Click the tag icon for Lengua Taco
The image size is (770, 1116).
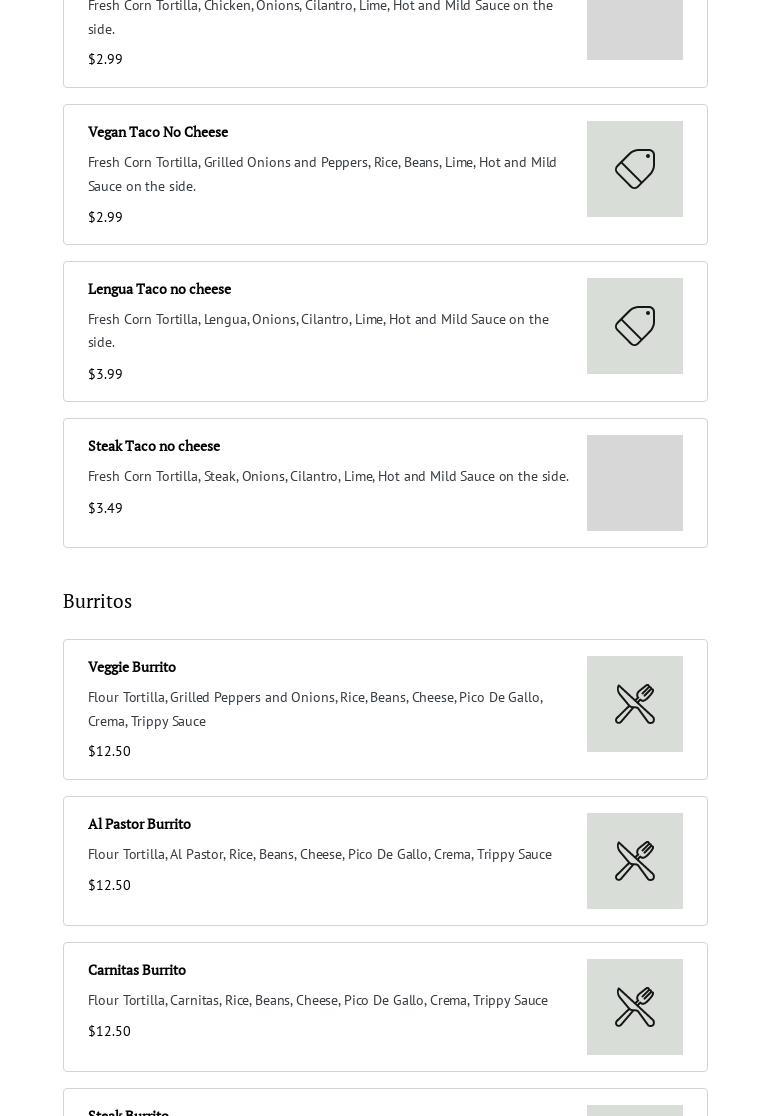pyautogui.click(x=635, y=326)
